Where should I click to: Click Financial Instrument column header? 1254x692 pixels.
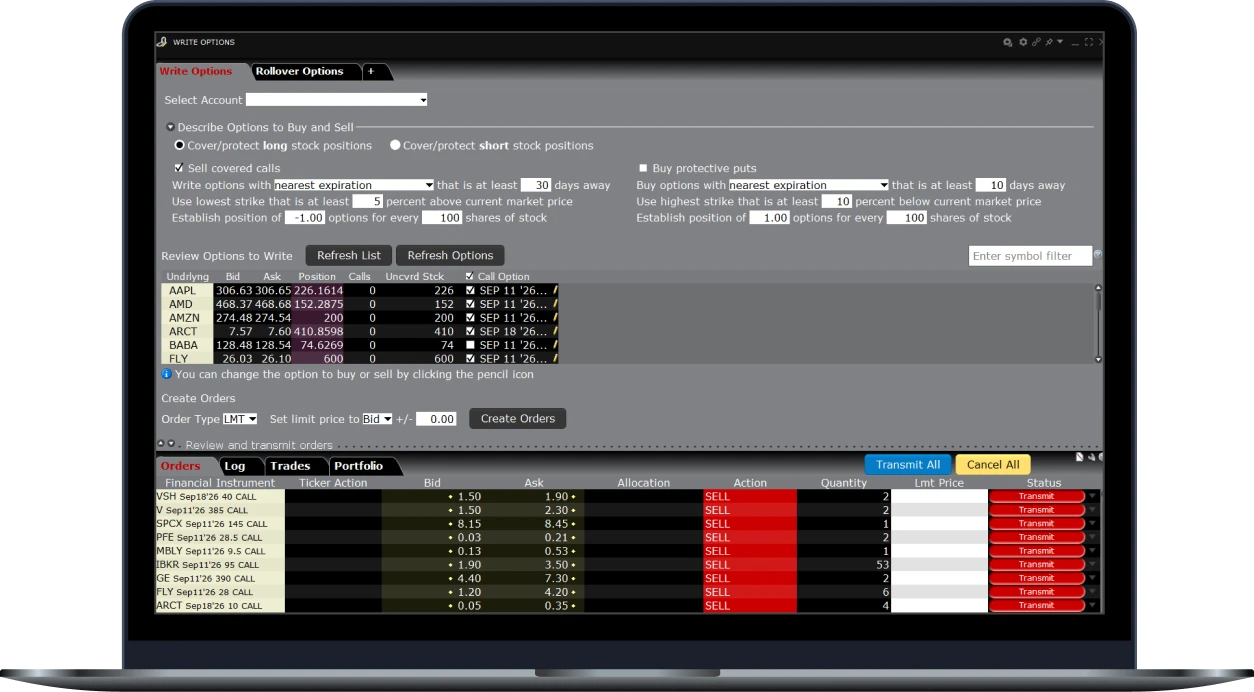coord(219,483)
